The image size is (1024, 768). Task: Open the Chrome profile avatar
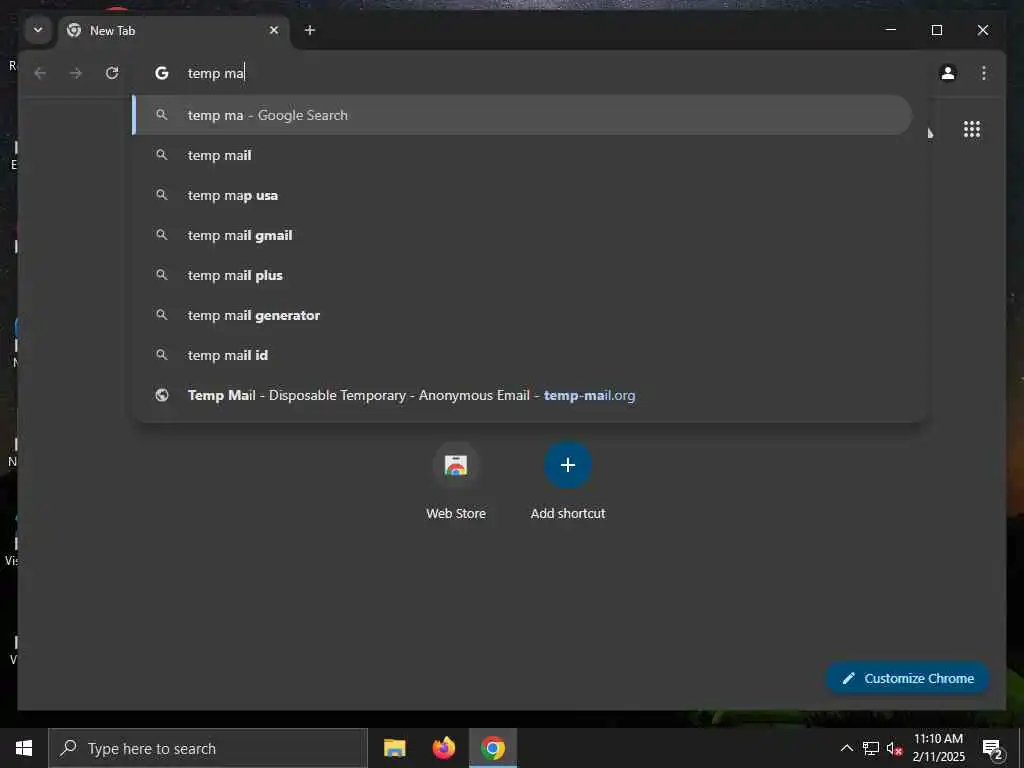[x=948, y=73]
